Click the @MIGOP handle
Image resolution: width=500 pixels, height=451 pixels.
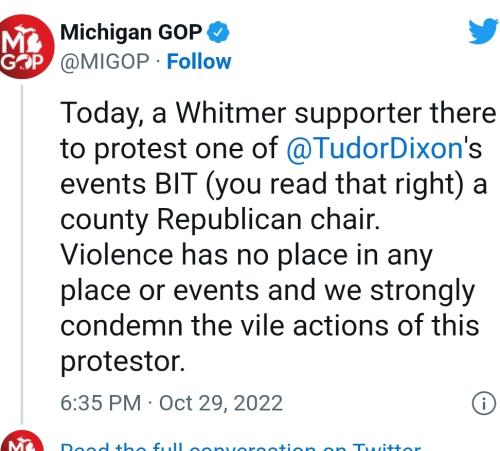pyautogui.click(x=105, y=62)
